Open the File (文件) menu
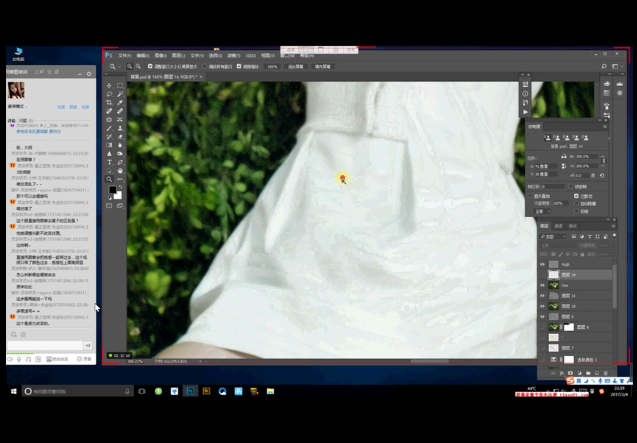This screenshot has width=637, height=443. [x=124, y=56]
